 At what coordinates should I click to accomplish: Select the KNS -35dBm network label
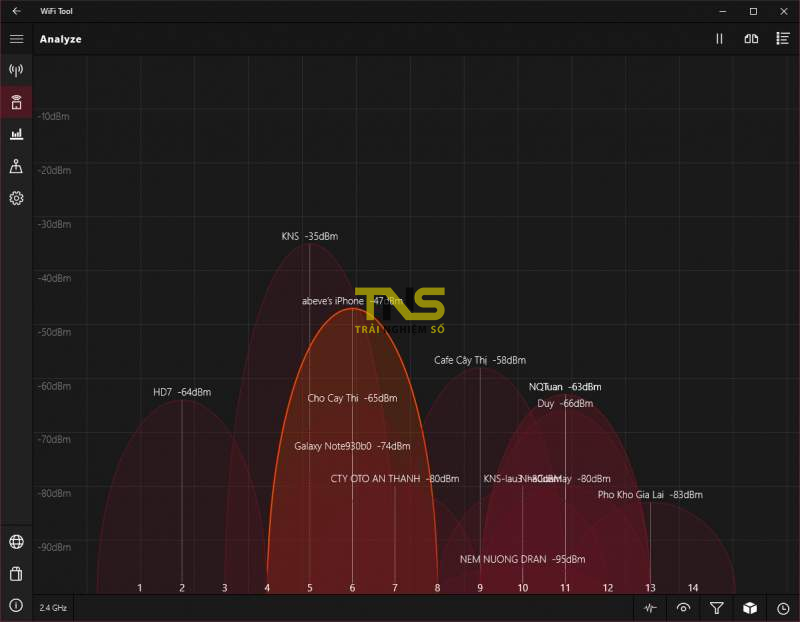(x=310, y=236)
